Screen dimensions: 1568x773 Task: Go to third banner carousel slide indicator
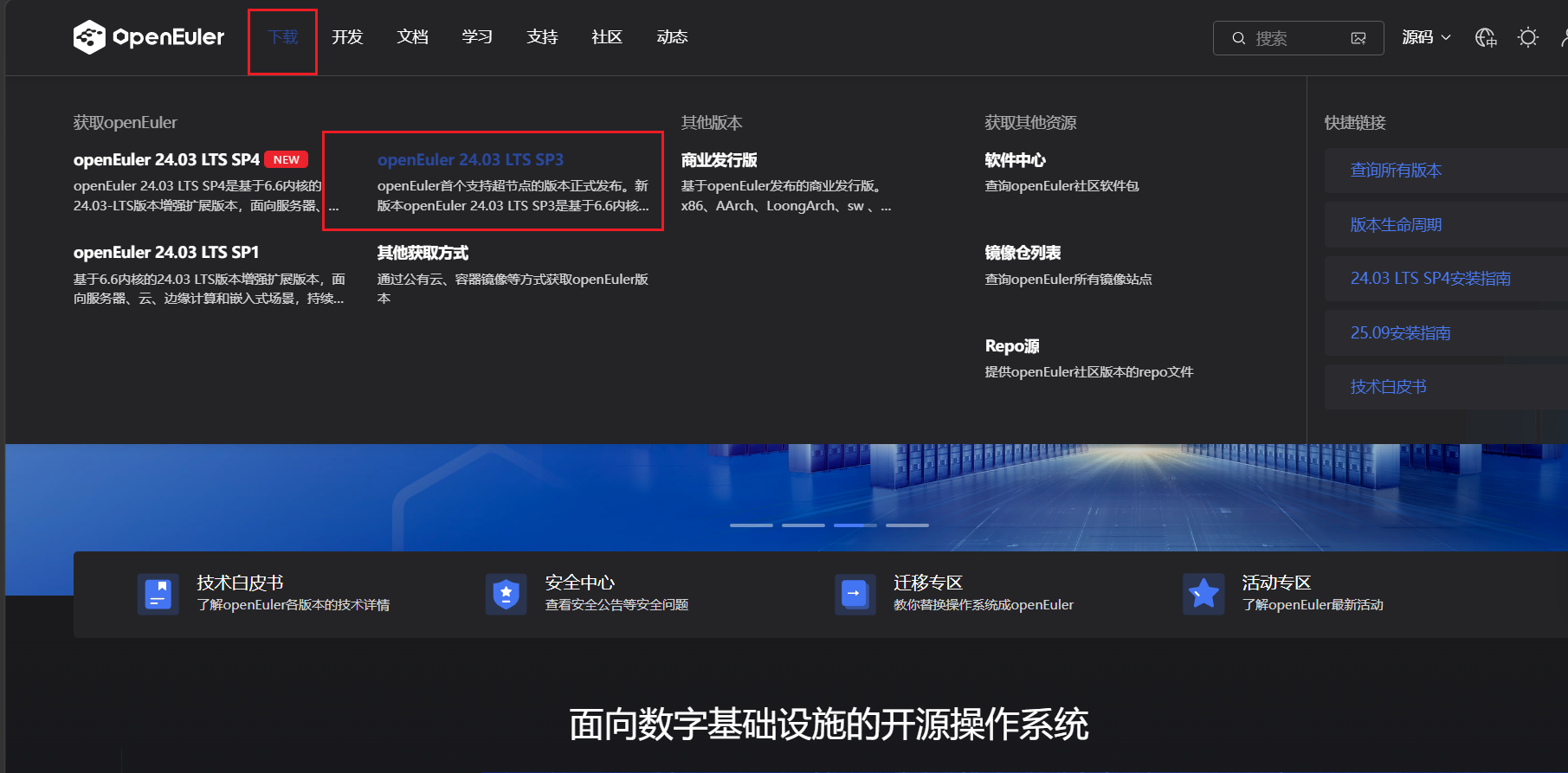coord(855,525)
